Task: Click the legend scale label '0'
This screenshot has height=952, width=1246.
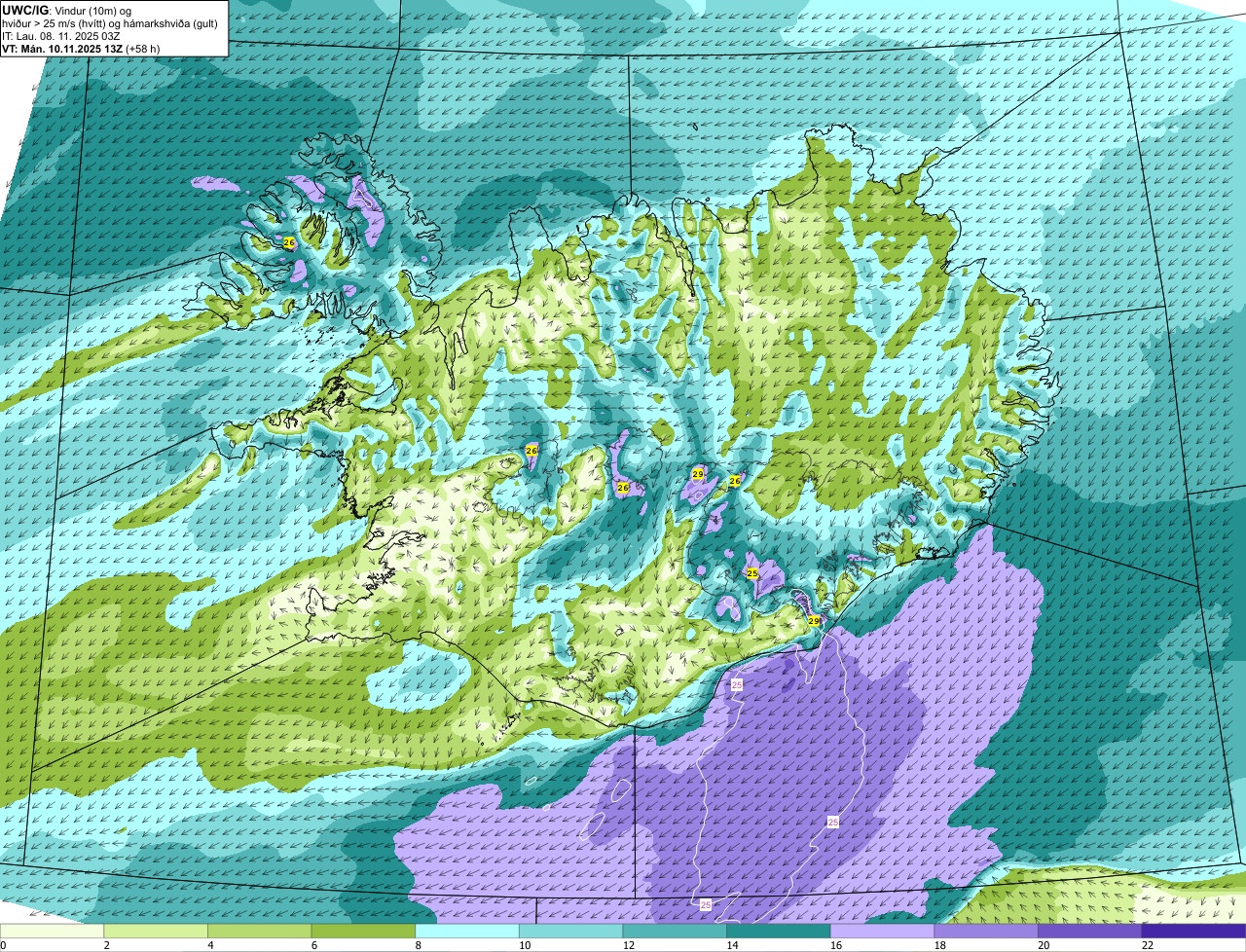Action: 3,945
